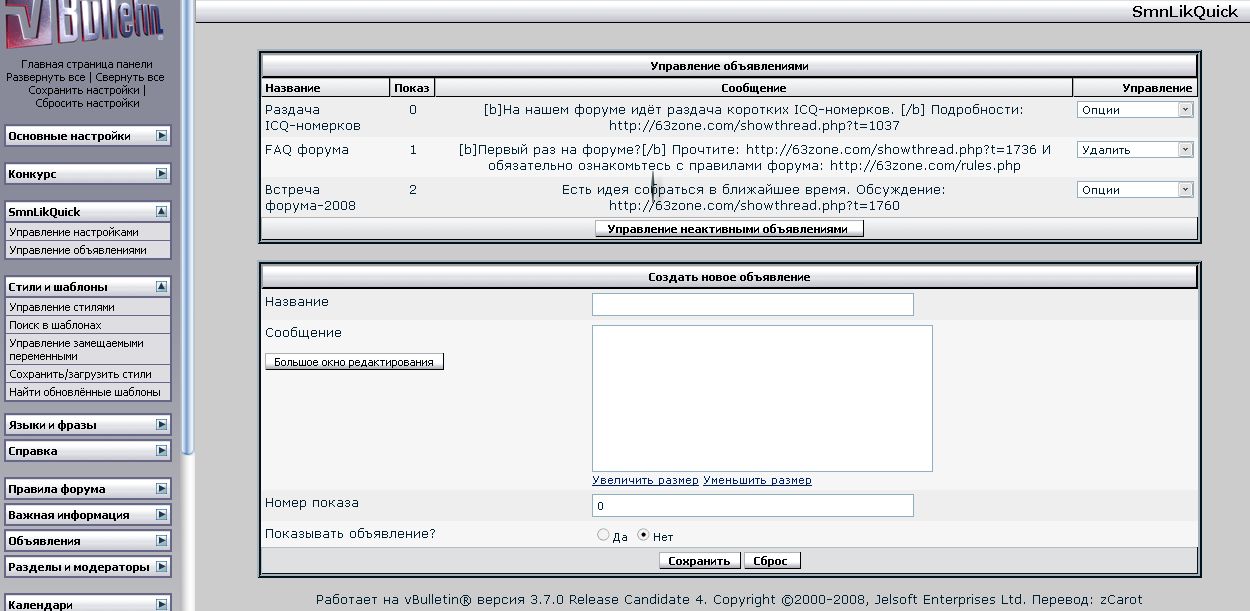Click the Языки и фразы section header
Screen dimensions: 1250x611
pos(87,425)
